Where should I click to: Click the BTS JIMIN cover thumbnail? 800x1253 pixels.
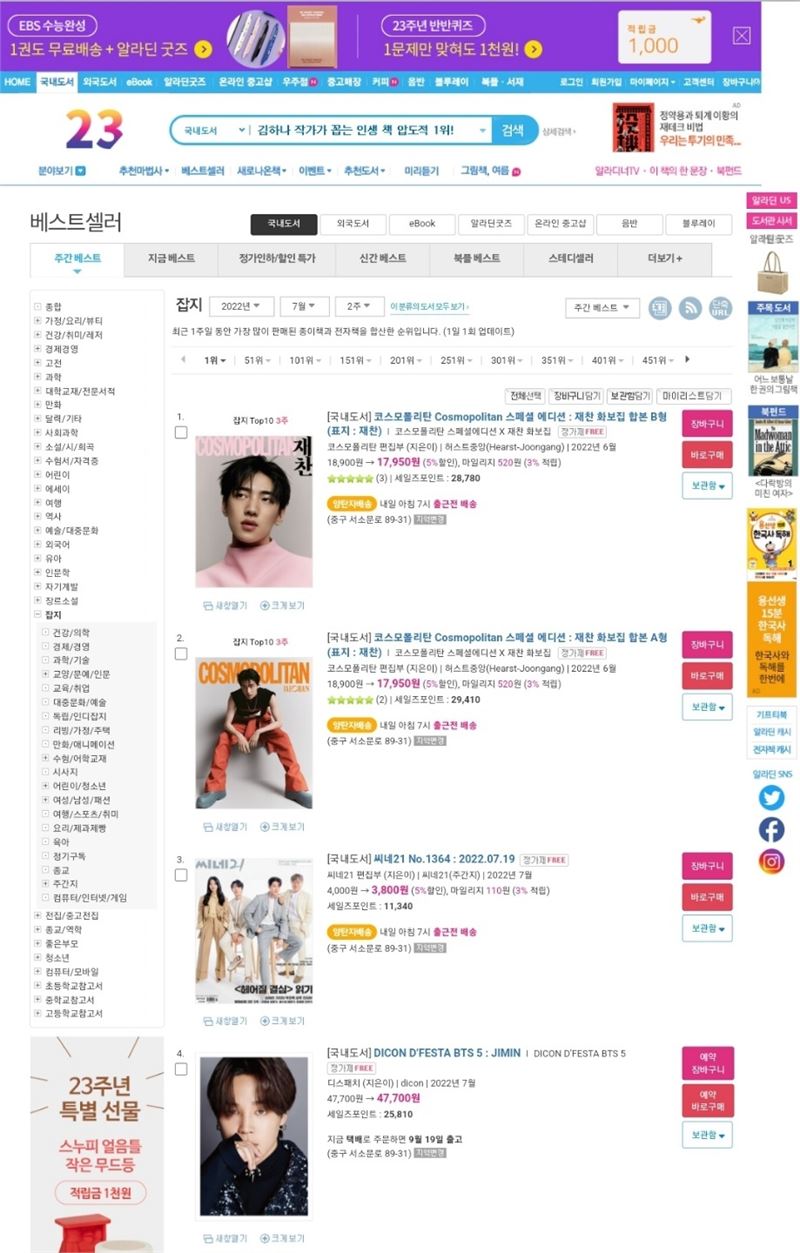[254, 1135]
